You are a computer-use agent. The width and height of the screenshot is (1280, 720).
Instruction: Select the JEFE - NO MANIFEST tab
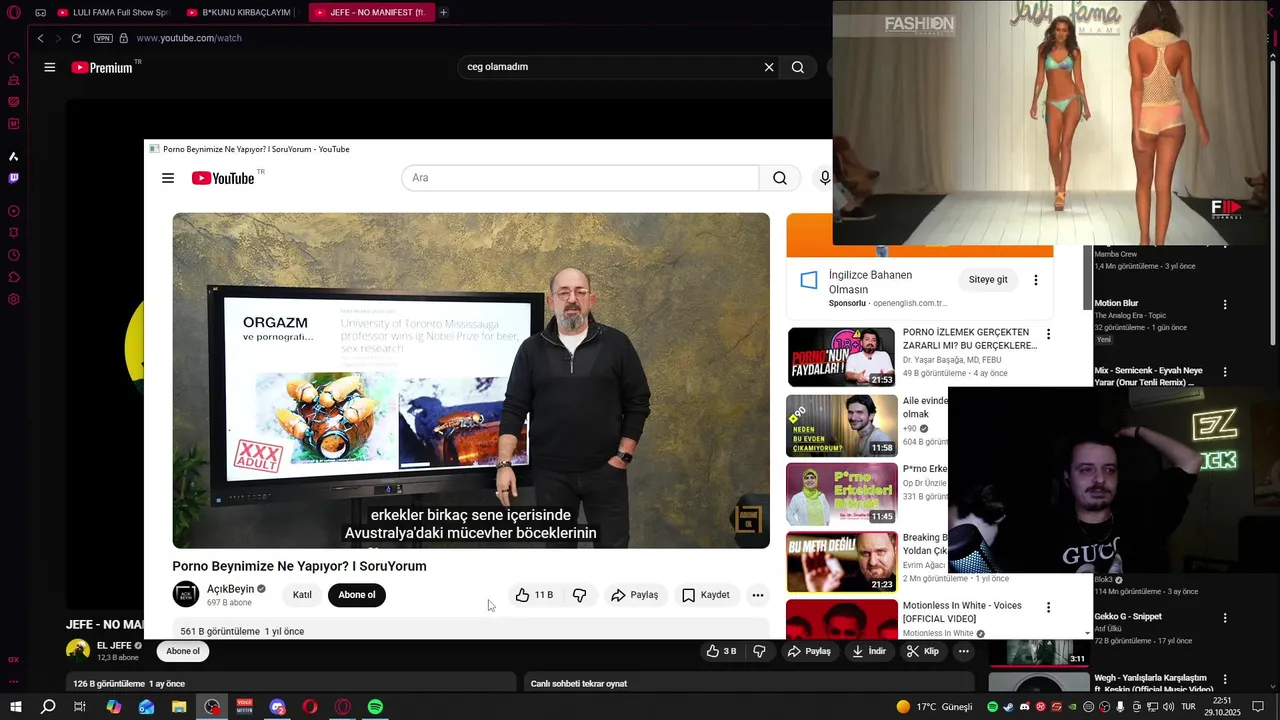click(371, 13)
